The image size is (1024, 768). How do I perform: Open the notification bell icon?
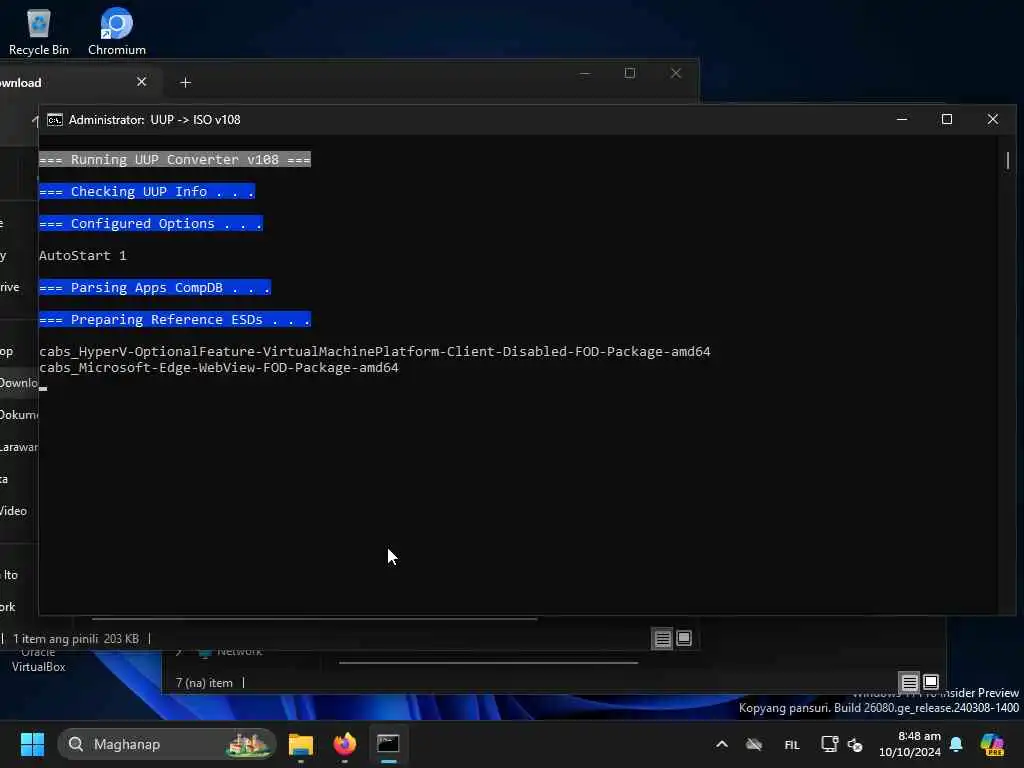[956, 744]
